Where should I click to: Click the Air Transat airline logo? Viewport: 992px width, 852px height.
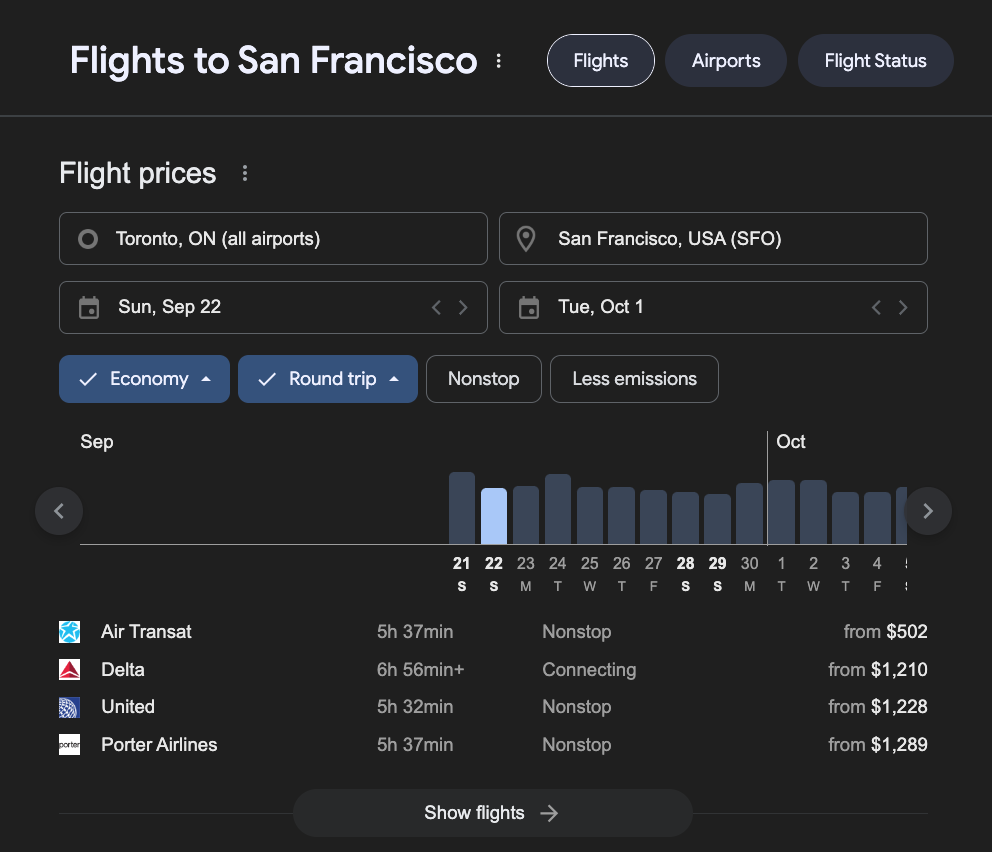coord(70,631)
